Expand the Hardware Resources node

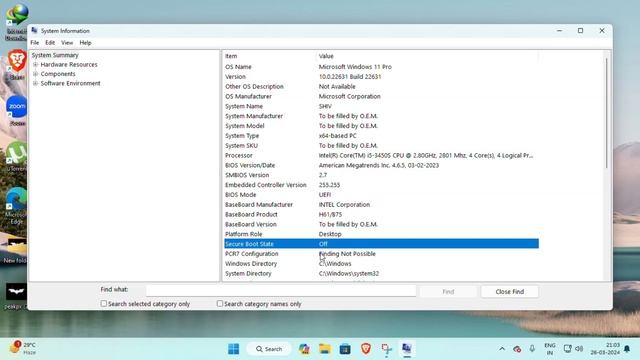[x=36, y=64]
